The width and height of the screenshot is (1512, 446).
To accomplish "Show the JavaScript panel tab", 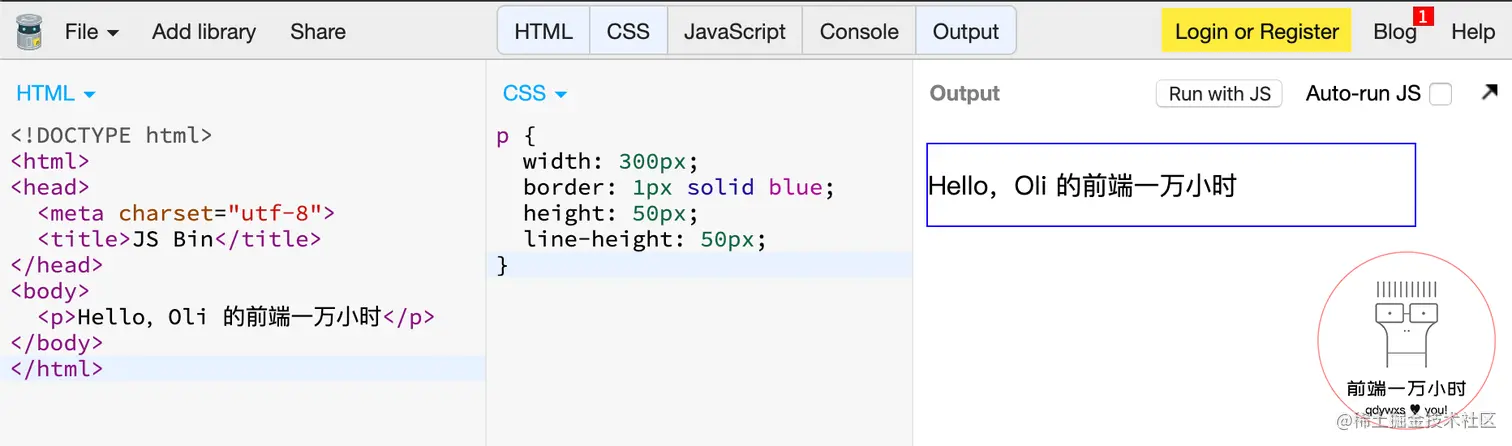I will click(x=735, y=31).
